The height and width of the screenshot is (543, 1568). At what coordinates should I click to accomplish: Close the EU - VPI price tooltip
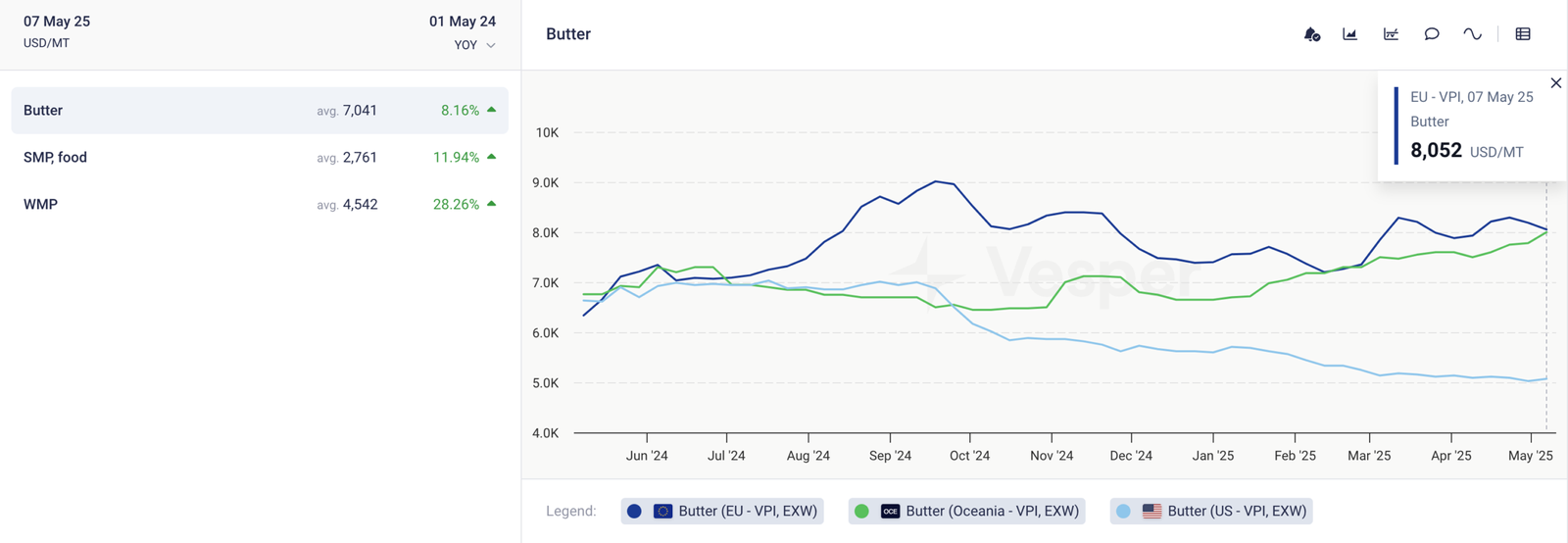tap(1555, 83)
